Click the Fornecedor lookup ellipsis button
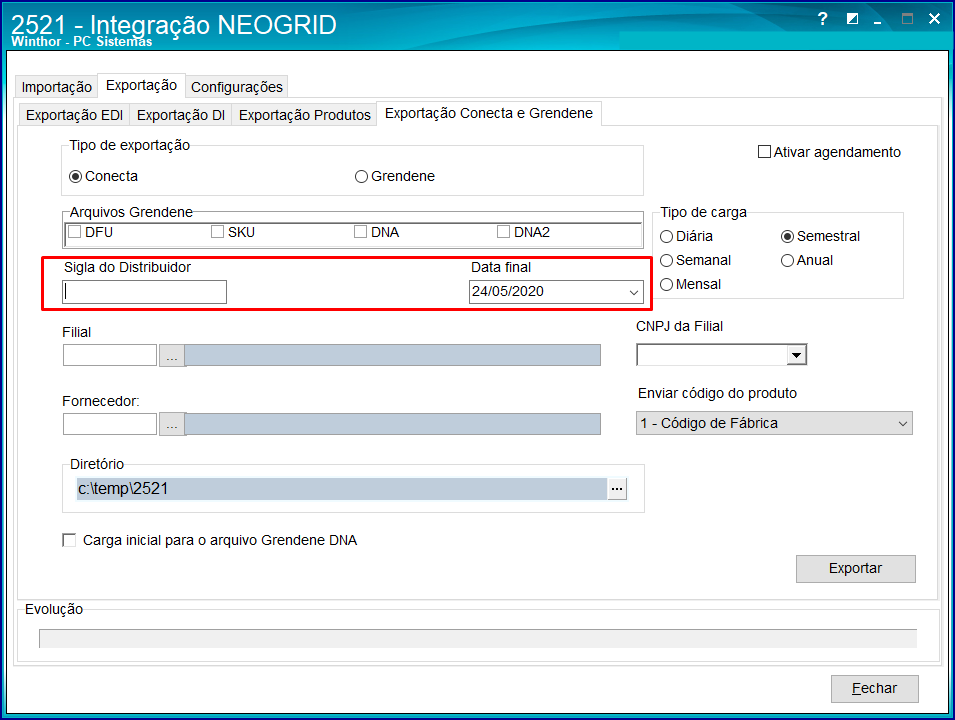This screenshot has height=720, width=955. pyautogui.click(x=172, y=424)
